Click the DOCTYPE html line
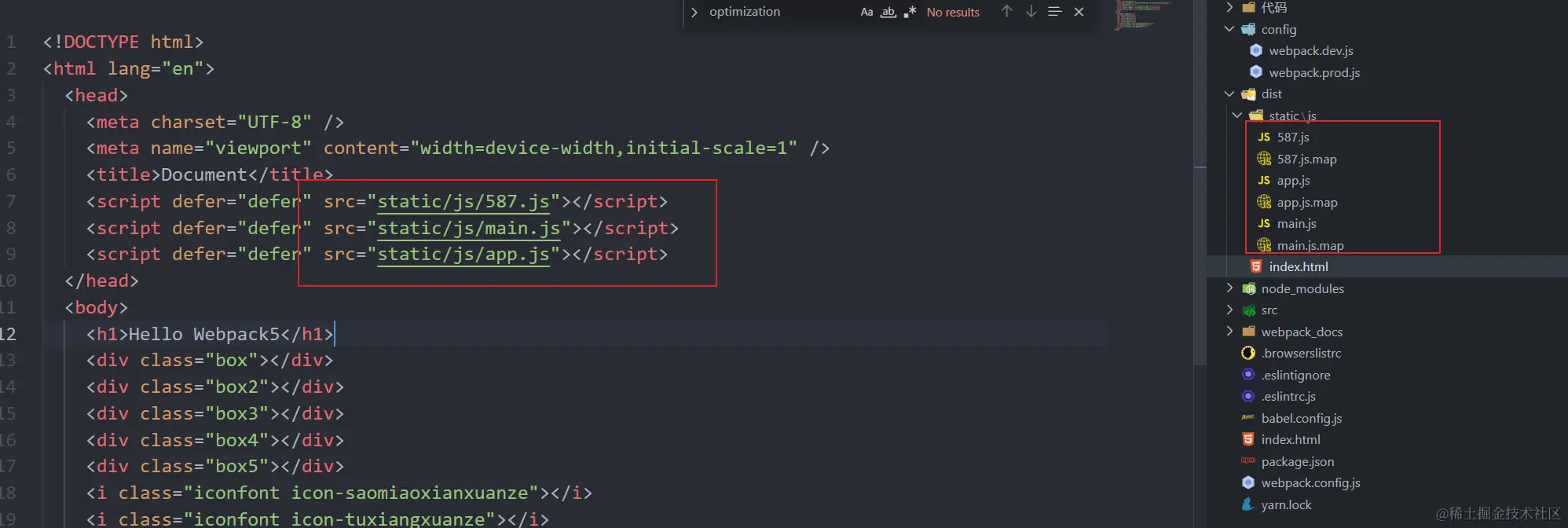The image size is (1568, 528). click(x=123, y=42)
